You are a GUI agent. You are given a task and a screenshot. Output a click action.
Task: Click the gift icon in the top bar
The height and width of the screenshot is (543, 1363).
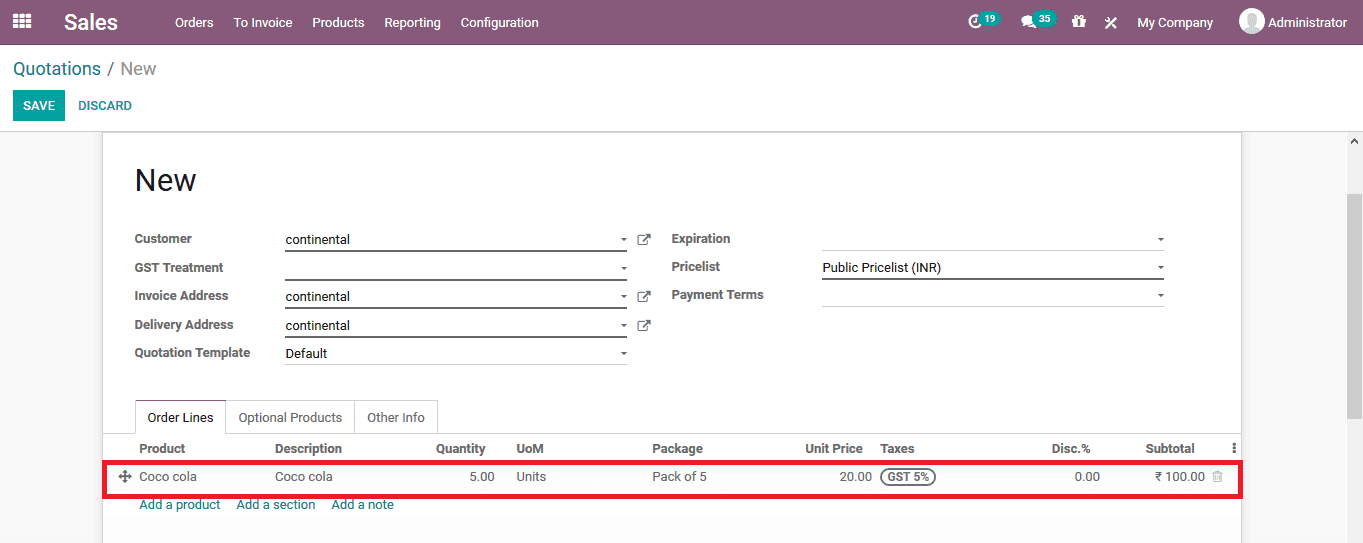(1078, 21)
